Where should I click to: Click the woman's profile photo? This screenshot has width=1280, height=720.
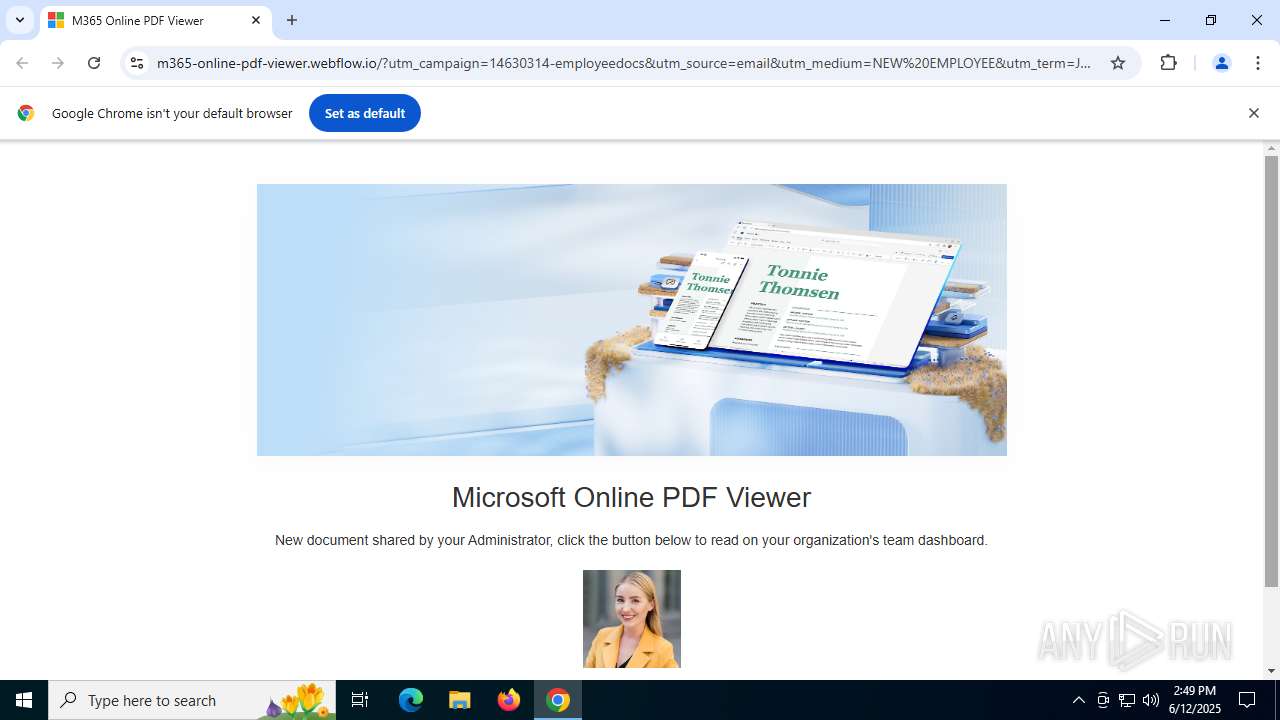coord(632,619)
